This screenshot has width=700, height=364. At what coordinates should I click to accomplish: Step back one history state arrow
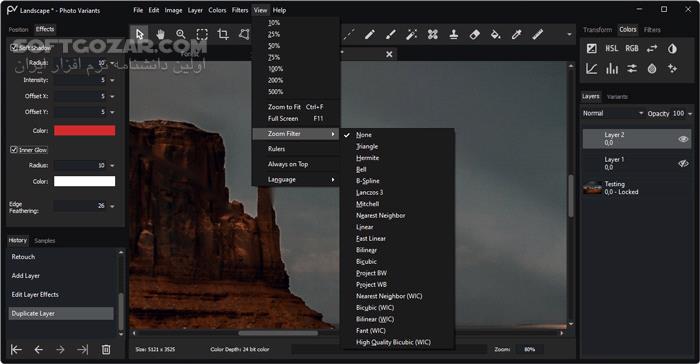click(x=39, y=350)
